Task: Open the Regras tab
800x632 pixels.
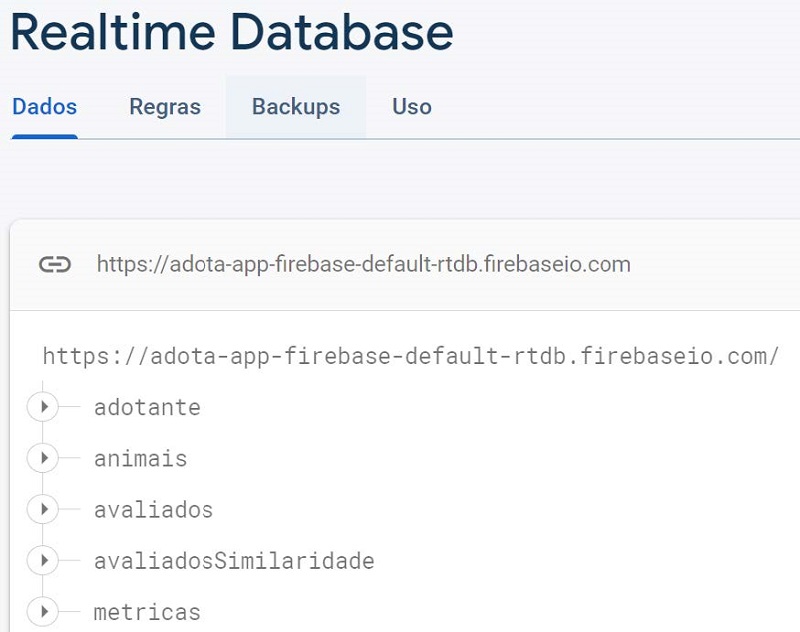Action: pos(165,107)
